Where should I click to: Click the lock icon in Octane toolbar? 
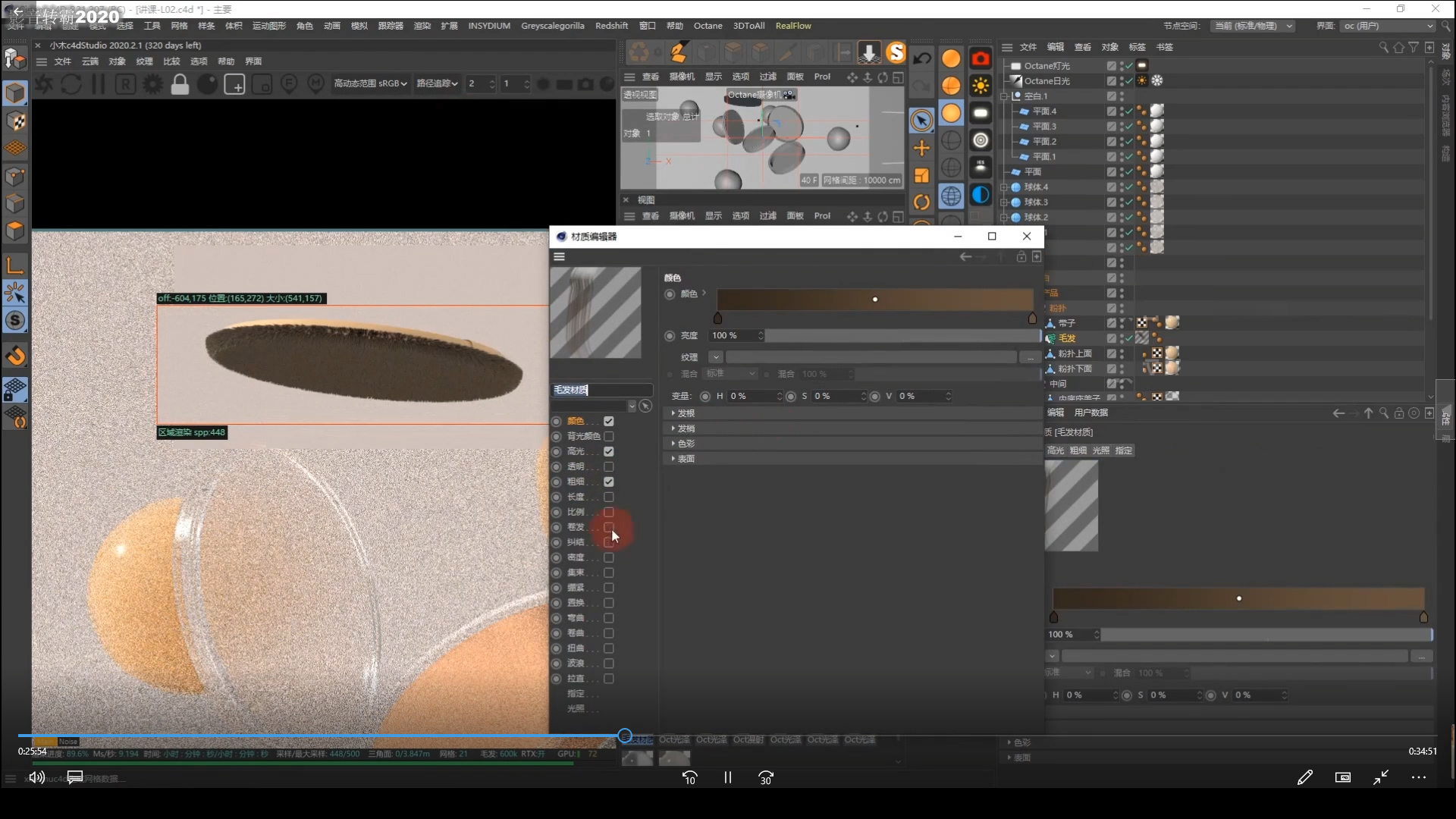pos(180,83)
